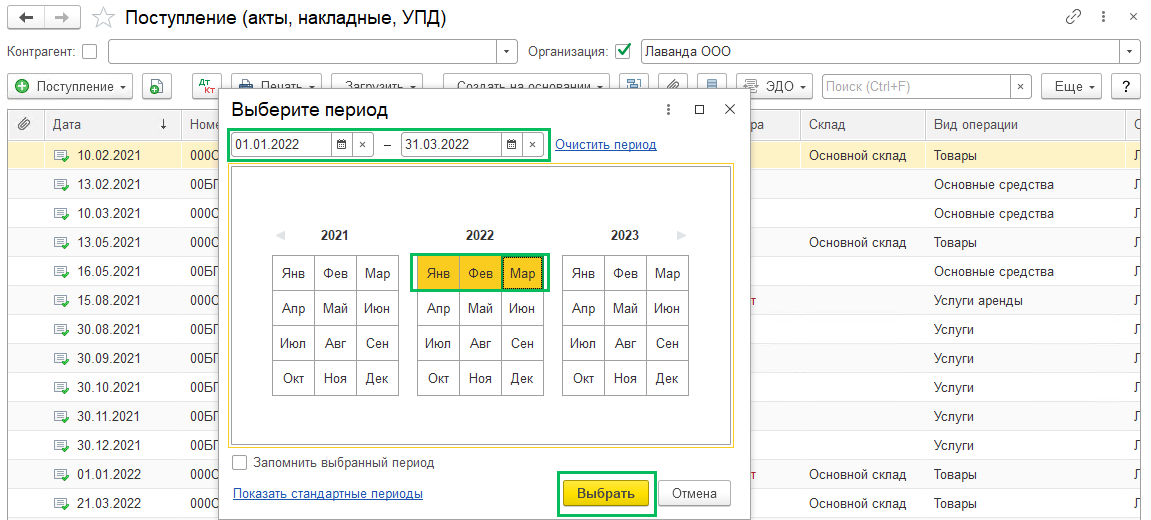Click the copy link icon
This screenshot has height=520, width=1151.
click(x=1074, y=18)
